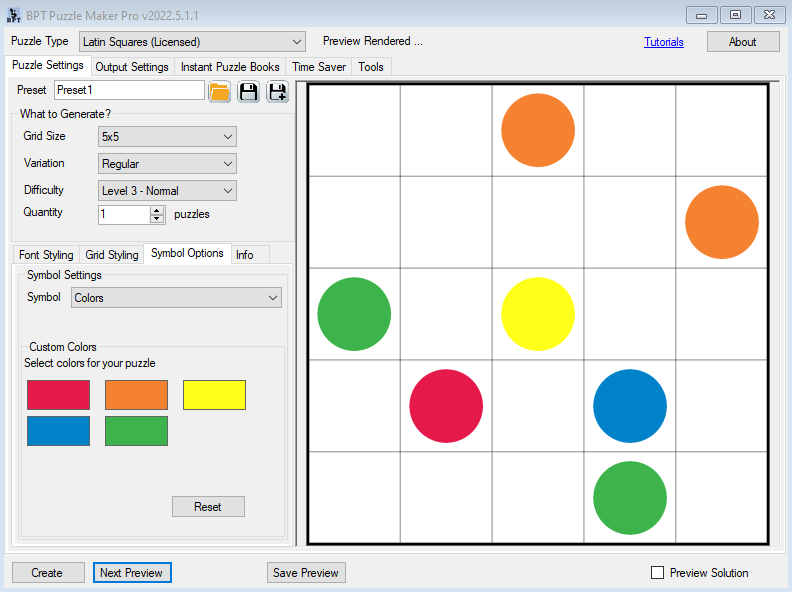
Task: Enable the Preview Solution checkbox
Action: [x=657, y=573]
